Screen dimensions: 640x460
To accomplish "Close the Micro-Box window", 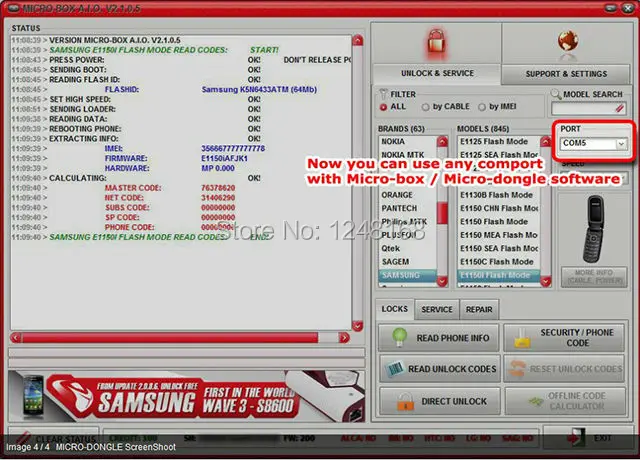I will 628,8.
